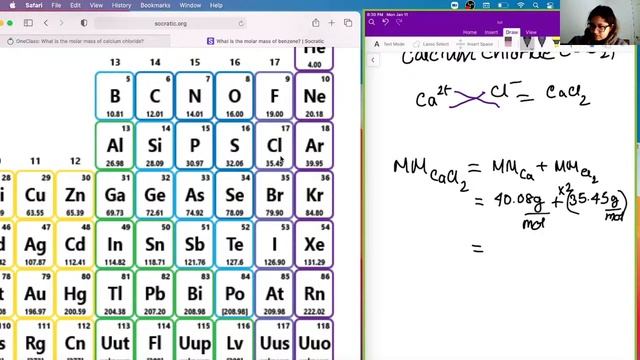Click the Lead (Pb) element tile
This screenshot has width=640, height=360.
[155, 293]
